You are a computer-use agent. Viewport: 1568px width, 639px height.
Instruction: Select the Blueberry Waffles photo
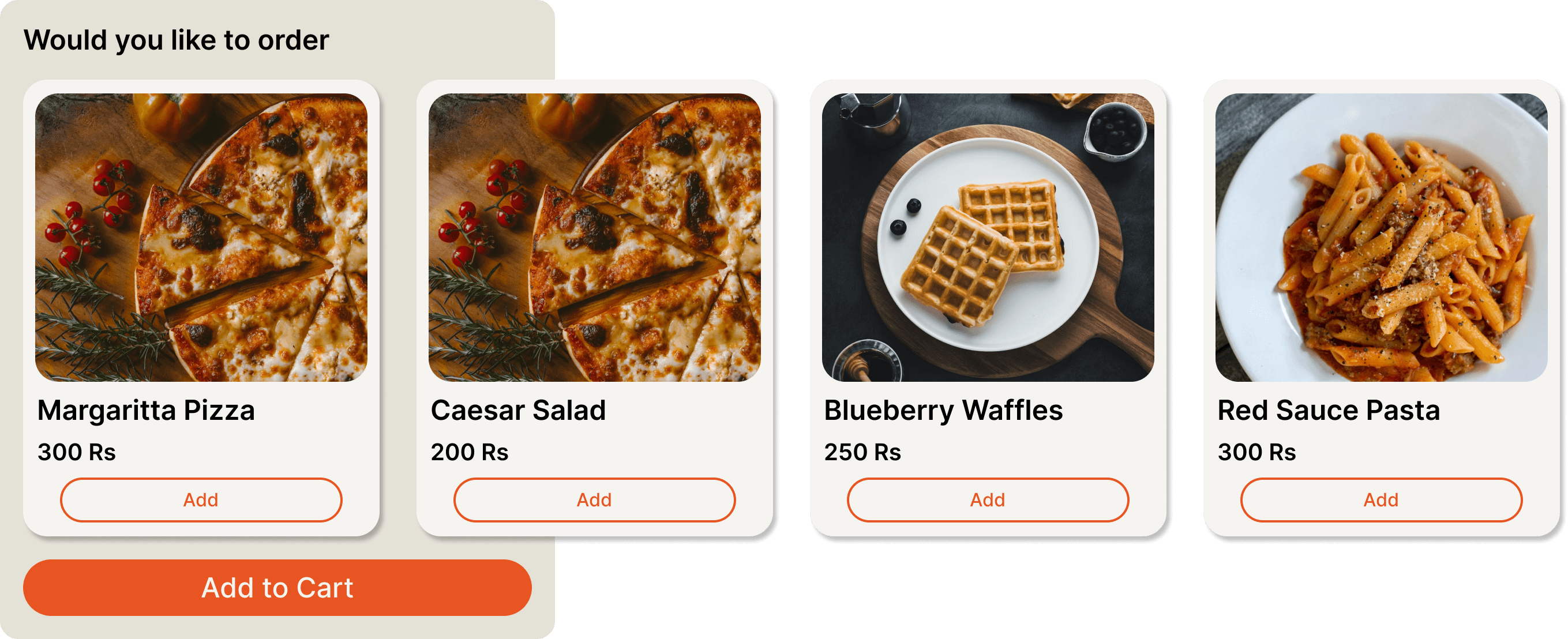point(987,238)
